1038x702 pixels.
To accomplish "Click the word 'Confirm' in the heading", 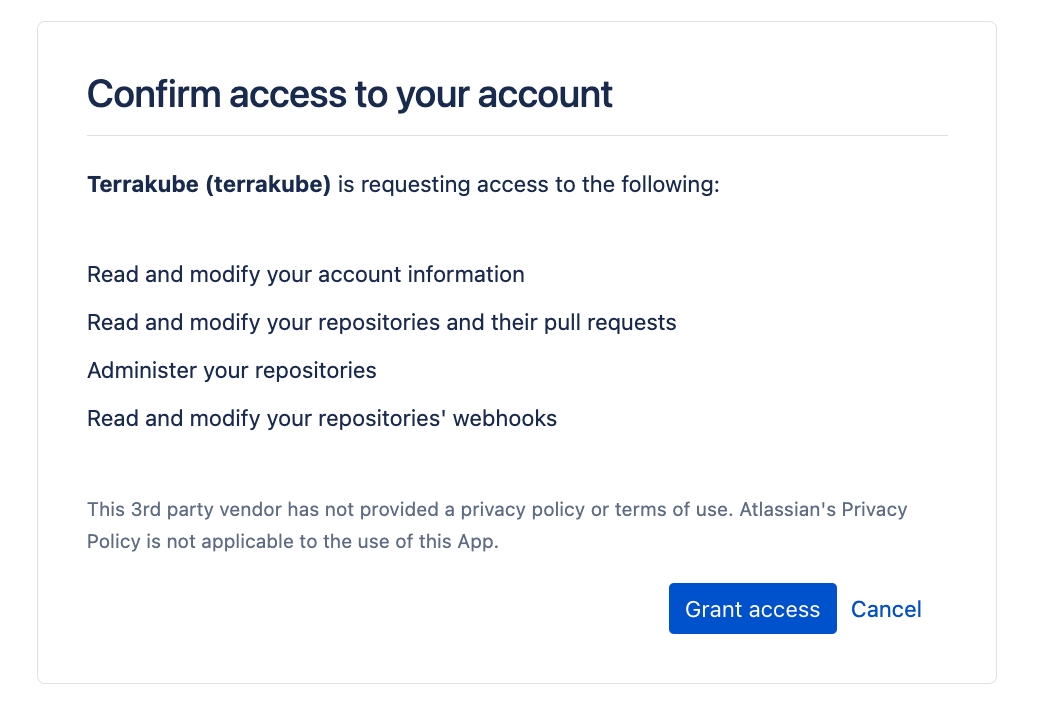I will pos(153,94).
